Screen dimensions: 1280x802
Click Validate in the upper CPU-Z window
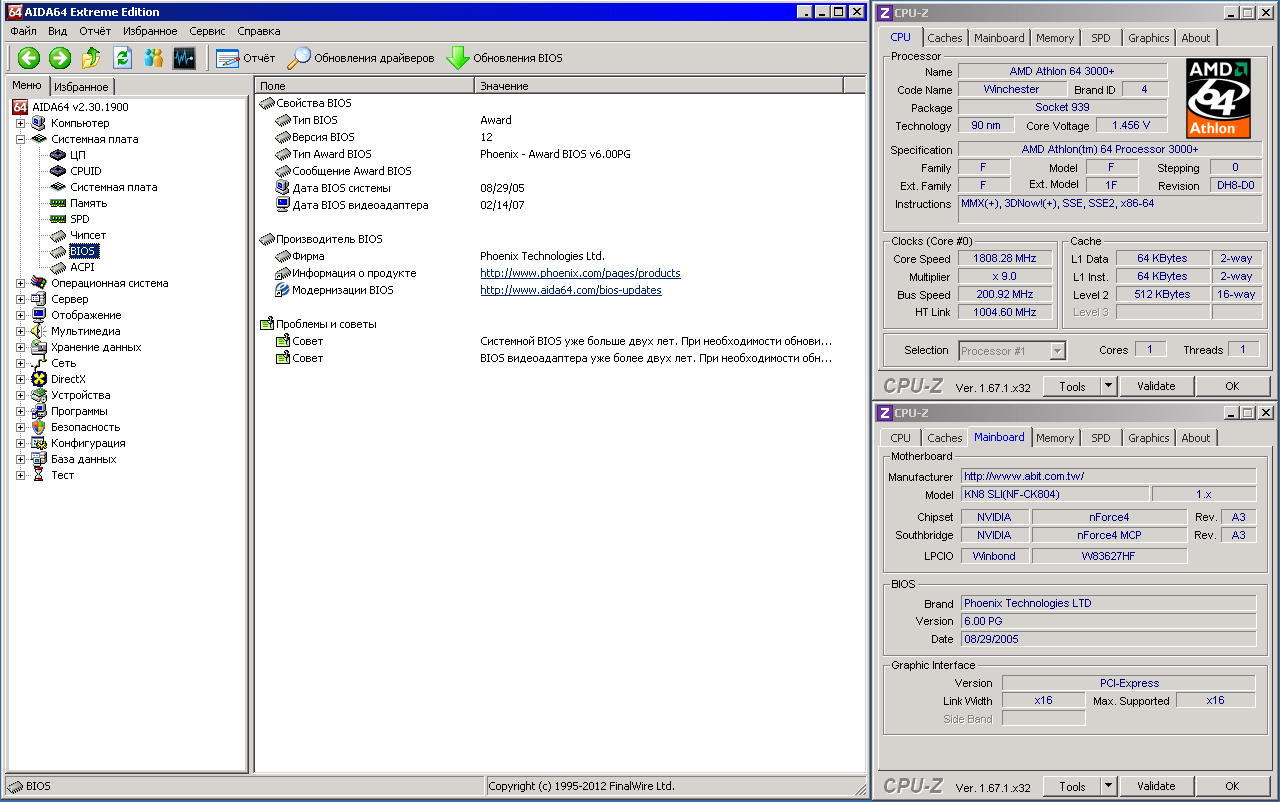(1156, 386)
